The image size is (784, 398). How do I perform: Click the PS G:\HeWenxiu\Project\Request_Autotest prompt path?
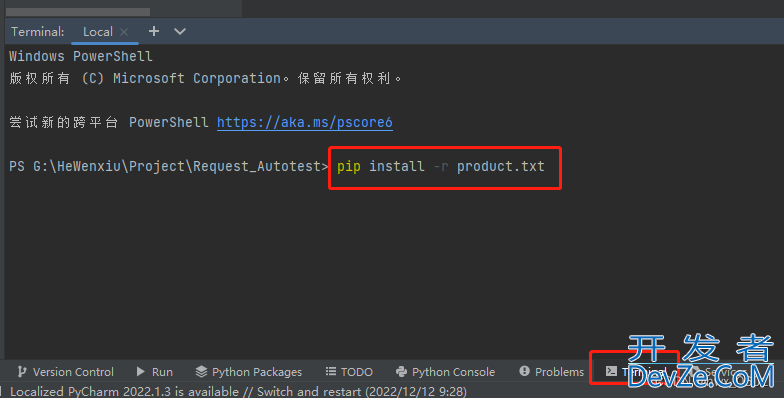pyautogui.click(x=168, y=166)
